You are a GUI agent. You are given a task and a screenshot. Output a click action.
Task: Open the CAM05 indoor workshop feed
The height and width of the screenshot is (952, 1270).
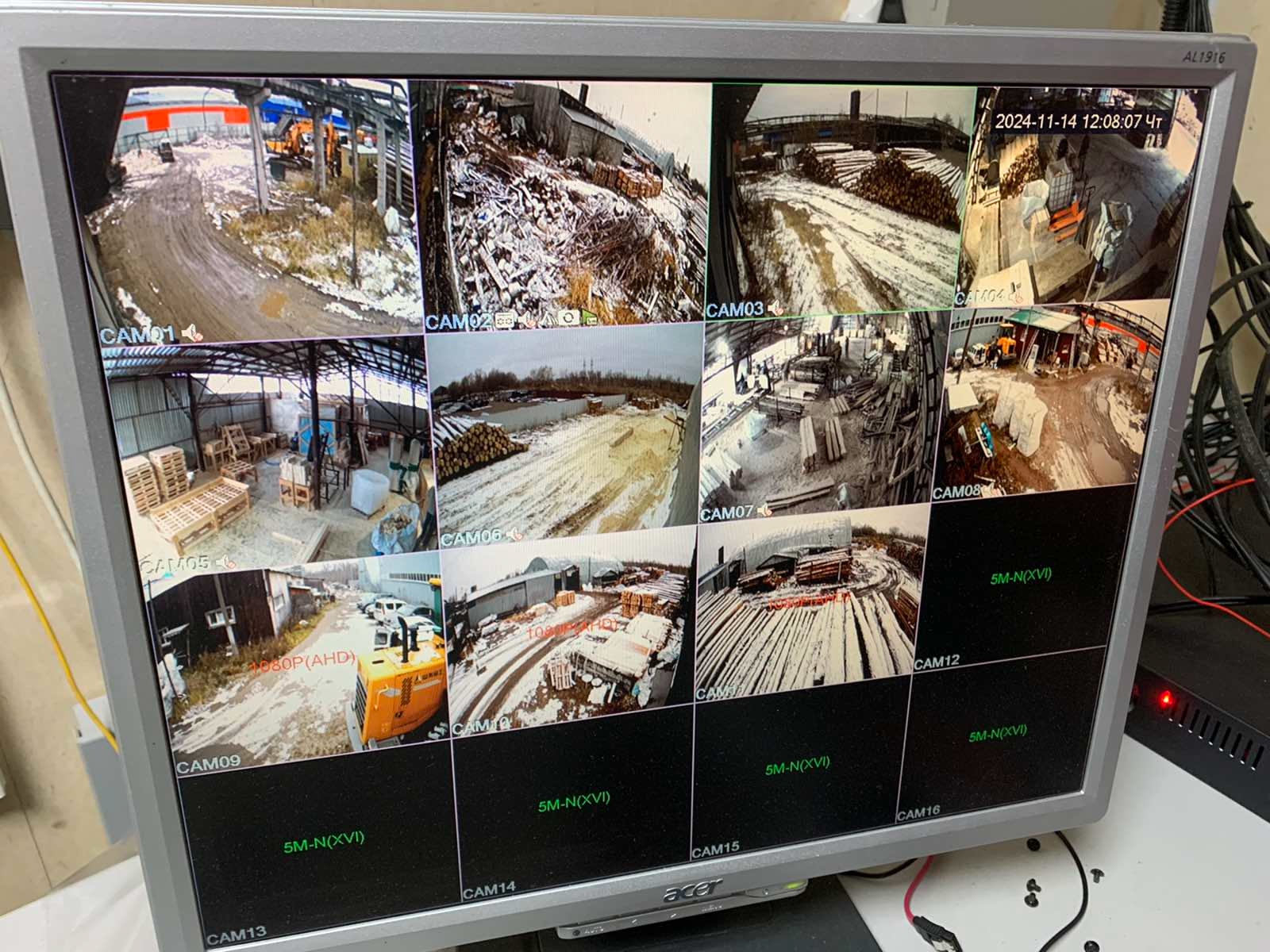click(x=270, y=452)
